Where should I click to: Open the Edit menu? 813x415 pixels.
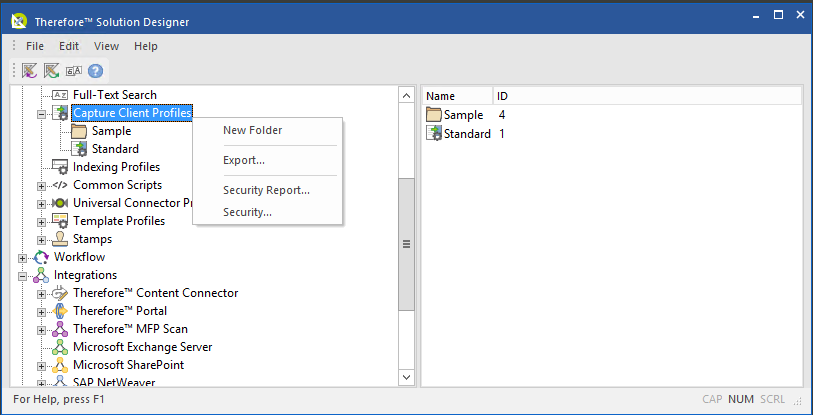tap(69, 46)
